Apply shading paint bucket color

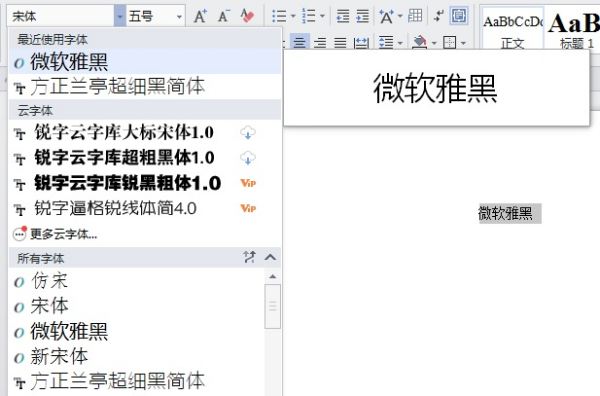[420, 42]
